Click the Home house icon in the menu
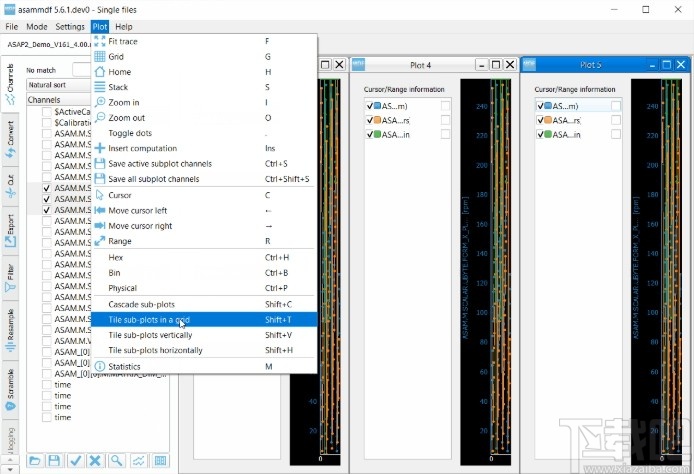Image resolution: width=694 pixels, height=474 pixels. tap(100, 72)
